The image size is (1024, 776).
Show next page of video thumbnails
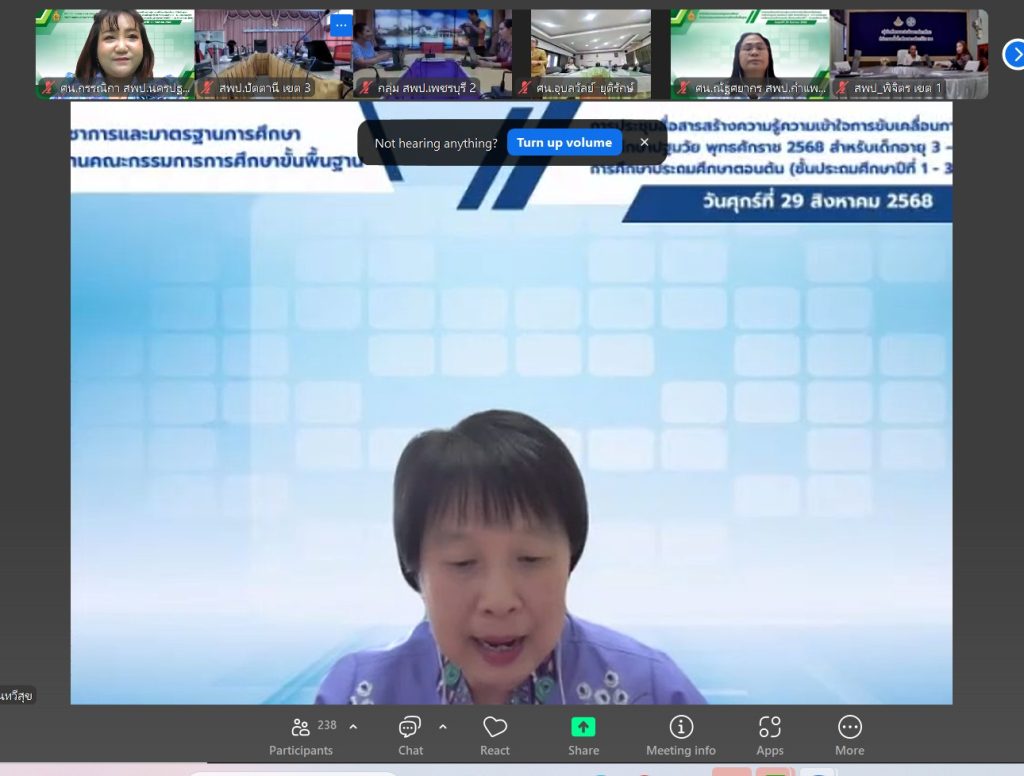(x=1013, y=54)
